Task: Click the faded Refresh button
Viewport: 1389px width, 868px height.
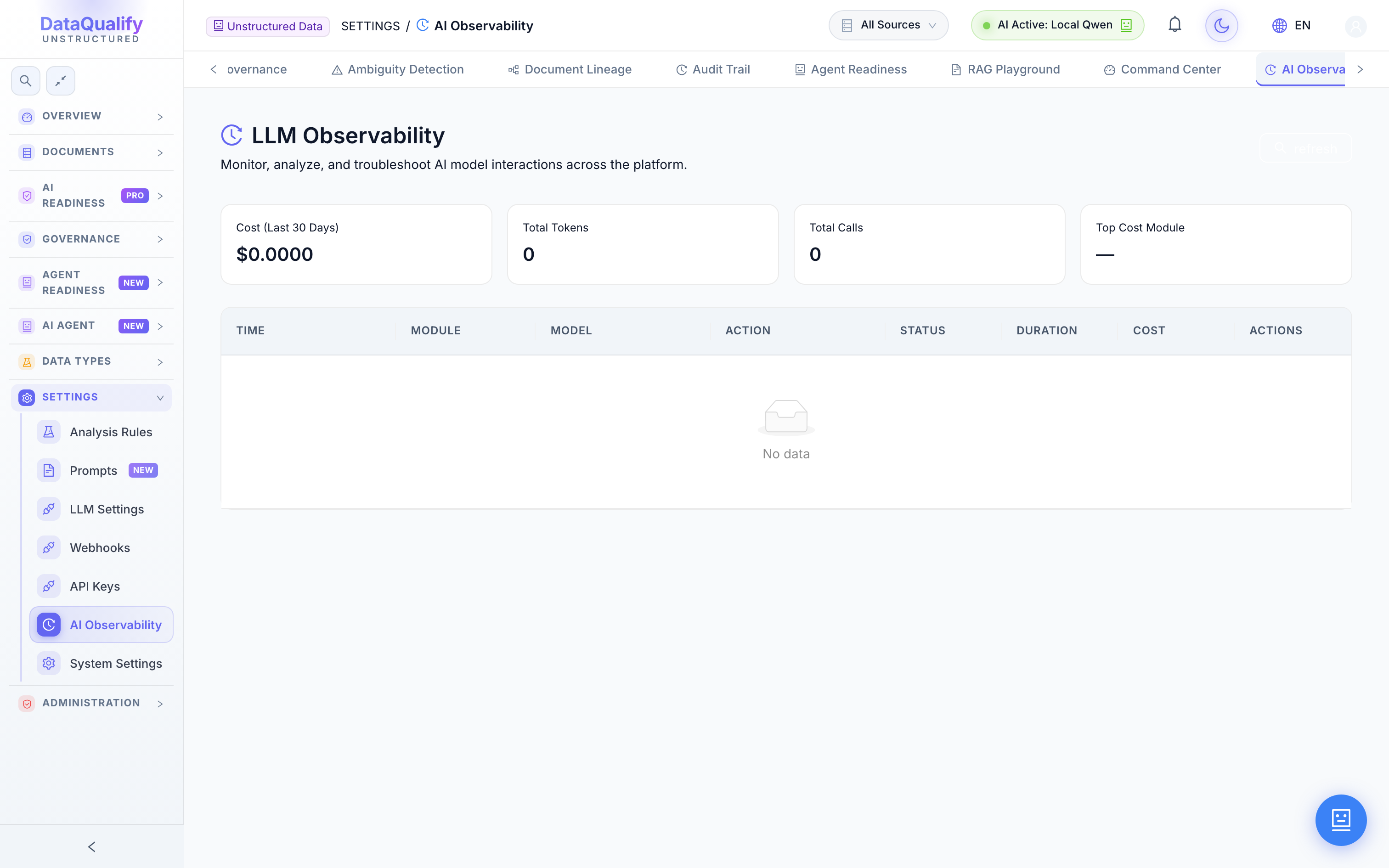Action: click(1305, 149)
